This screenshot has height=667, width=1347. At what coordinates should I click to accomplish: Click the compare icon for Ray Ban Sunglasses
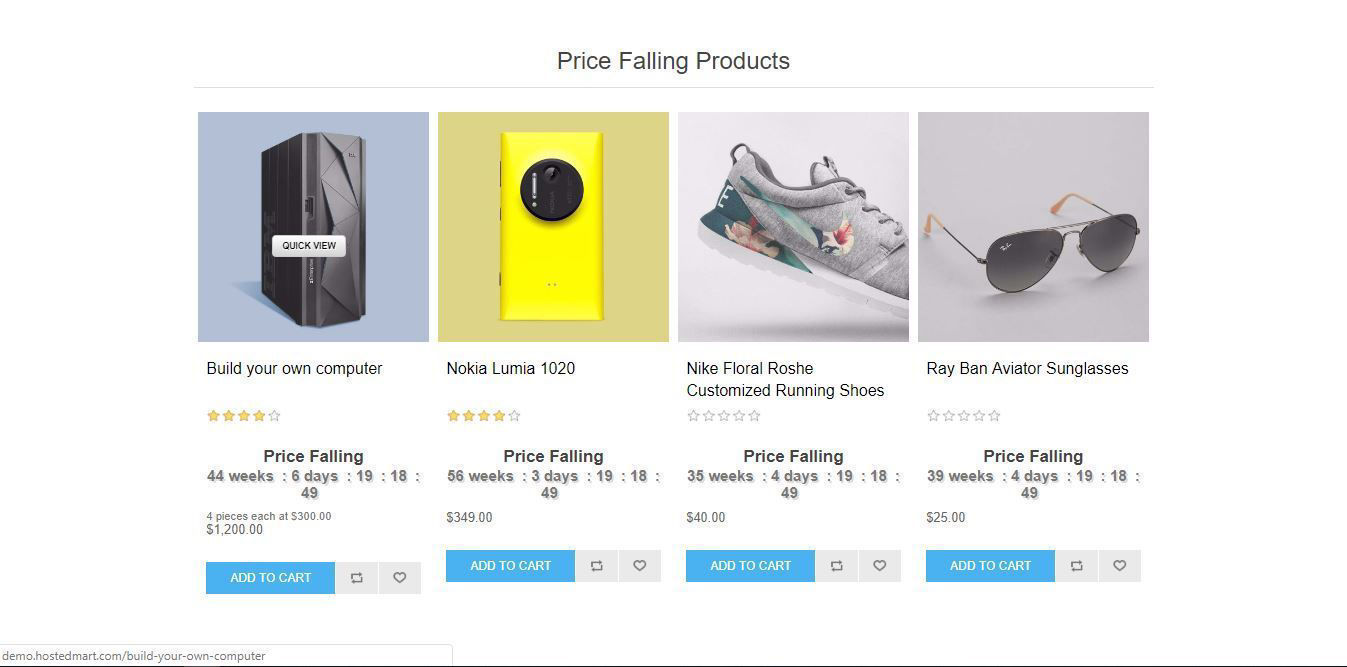[x=1077, y=565]
